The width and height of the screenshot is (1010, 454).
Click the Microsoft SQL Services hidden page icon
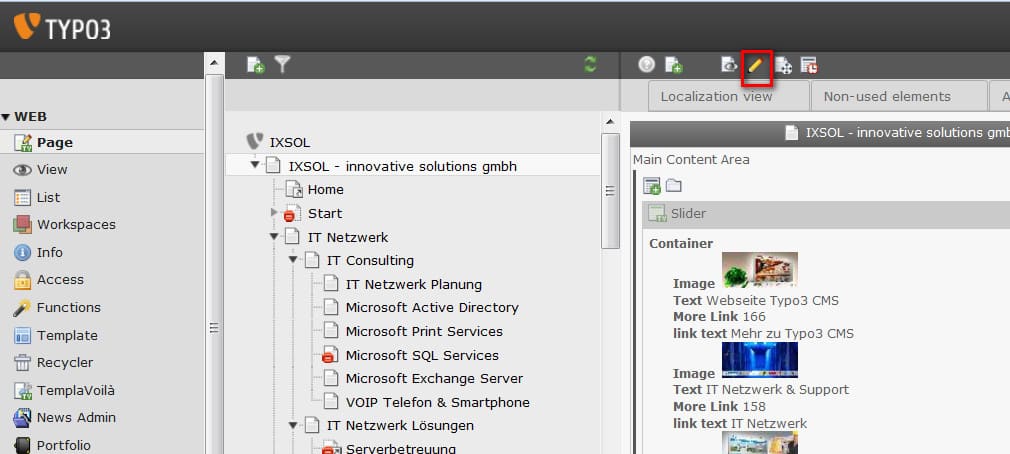[330, 355]
